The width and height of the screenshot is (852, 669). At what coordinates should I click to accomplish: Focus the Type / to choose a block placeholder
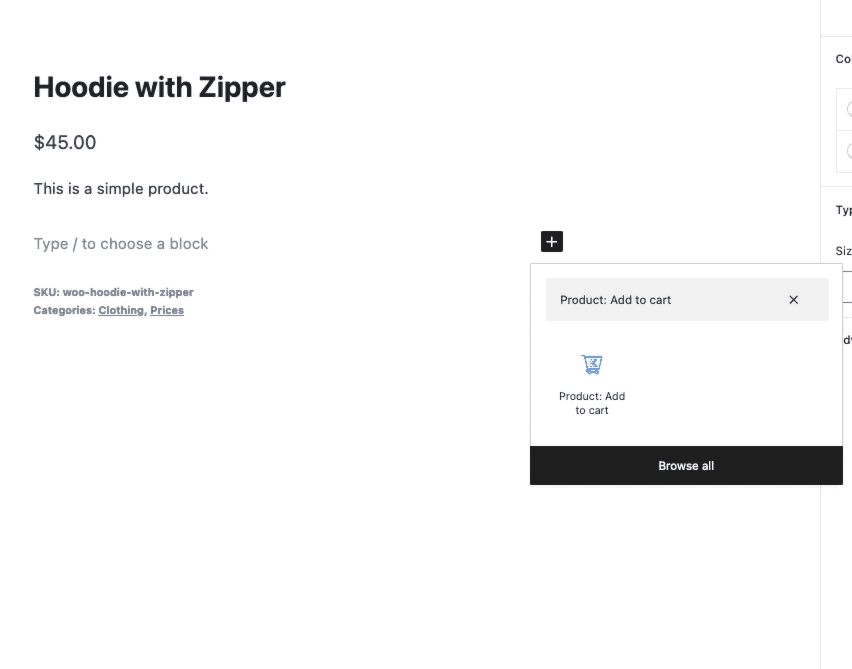[x=121, y=243]
